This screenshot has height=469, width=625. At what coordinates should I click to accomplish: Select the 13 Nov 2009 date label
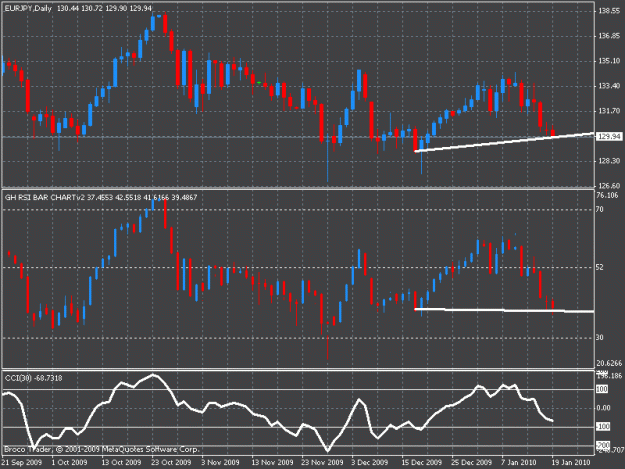tap(272, 462)
